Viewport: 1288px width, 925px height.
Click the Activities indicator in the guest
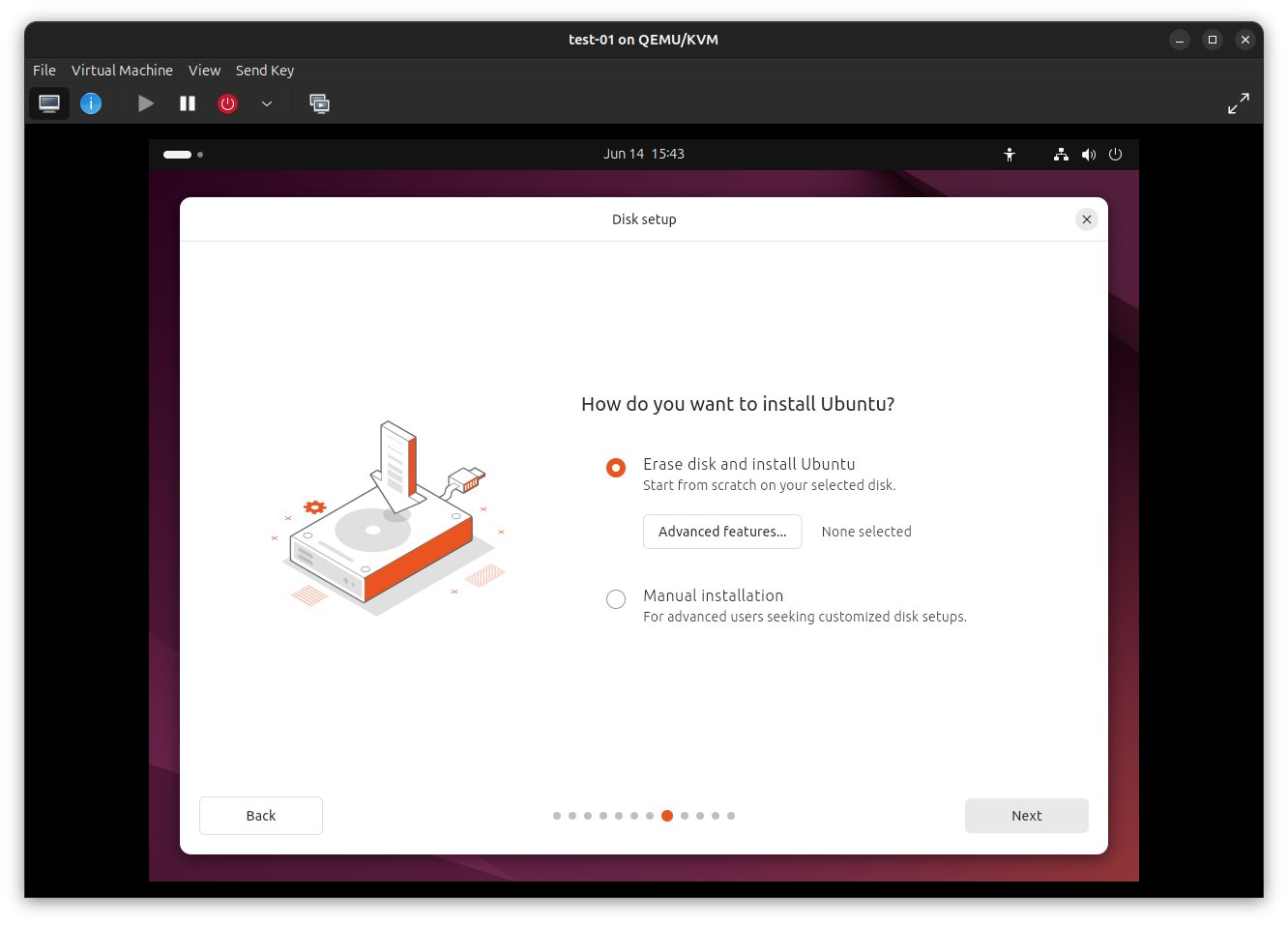click(178, 154)
